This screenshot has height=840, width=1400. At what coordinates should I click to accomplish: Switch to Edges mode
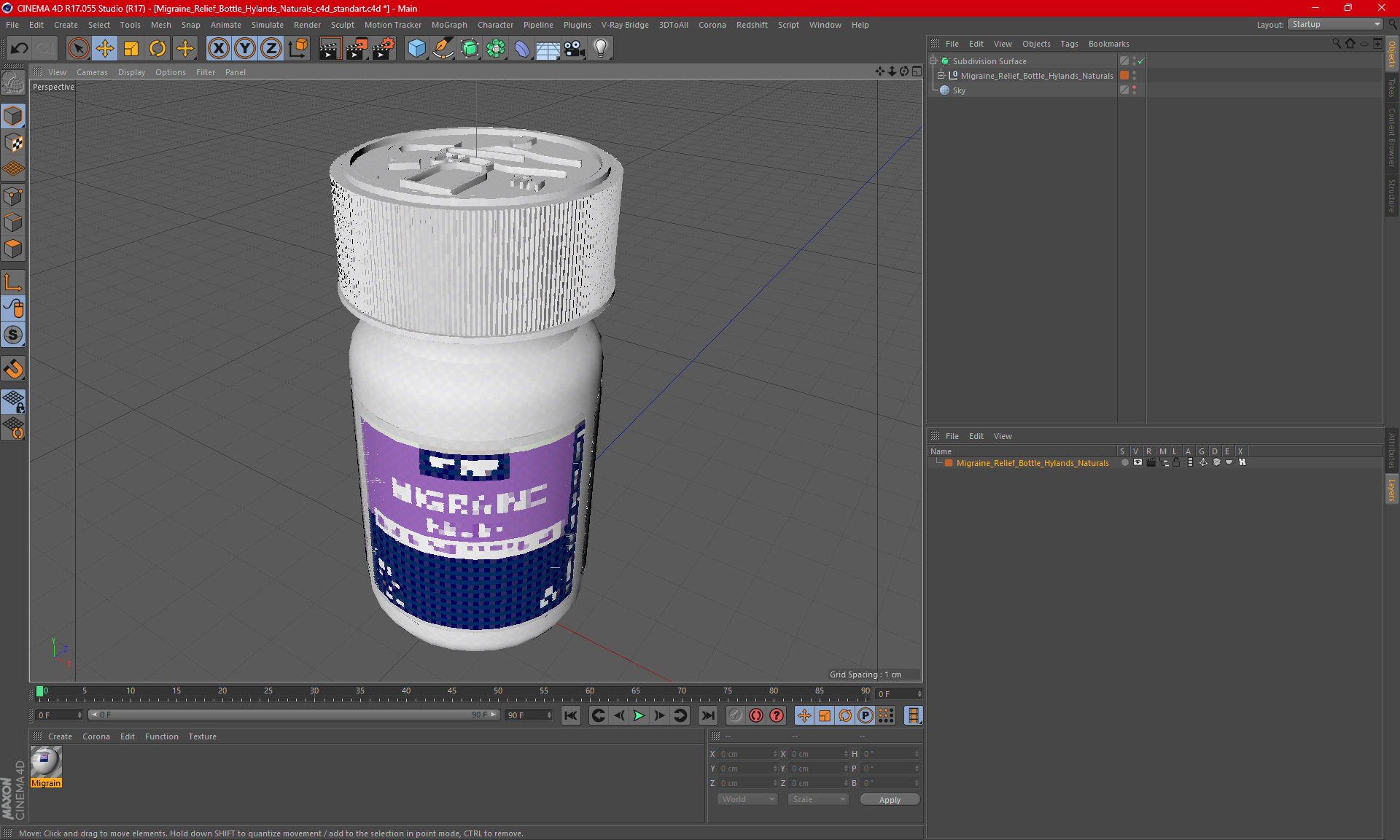tap(13, 222)
